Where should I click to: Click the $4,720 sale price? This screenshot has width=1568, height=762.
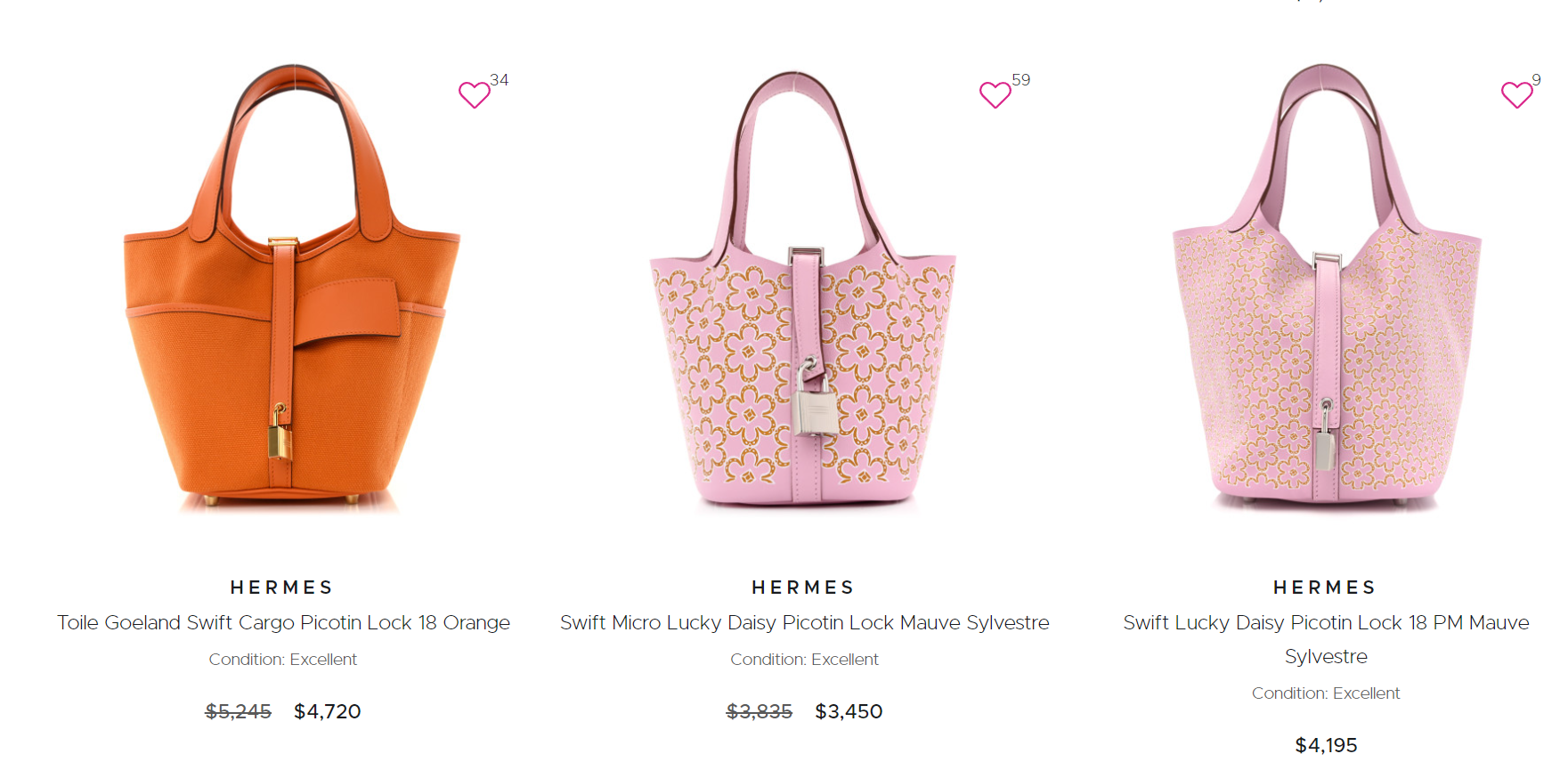(x=328, y=711)
